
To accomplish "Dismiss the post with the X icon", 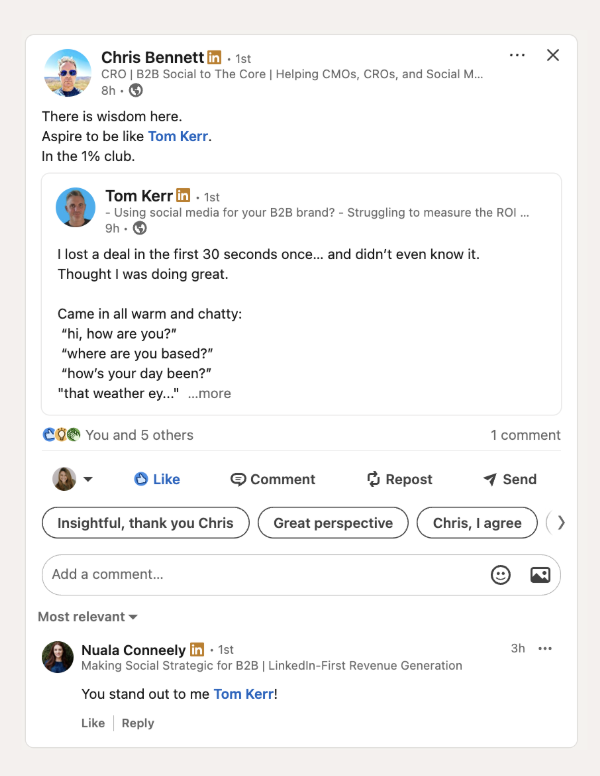I will click(553, 56).
